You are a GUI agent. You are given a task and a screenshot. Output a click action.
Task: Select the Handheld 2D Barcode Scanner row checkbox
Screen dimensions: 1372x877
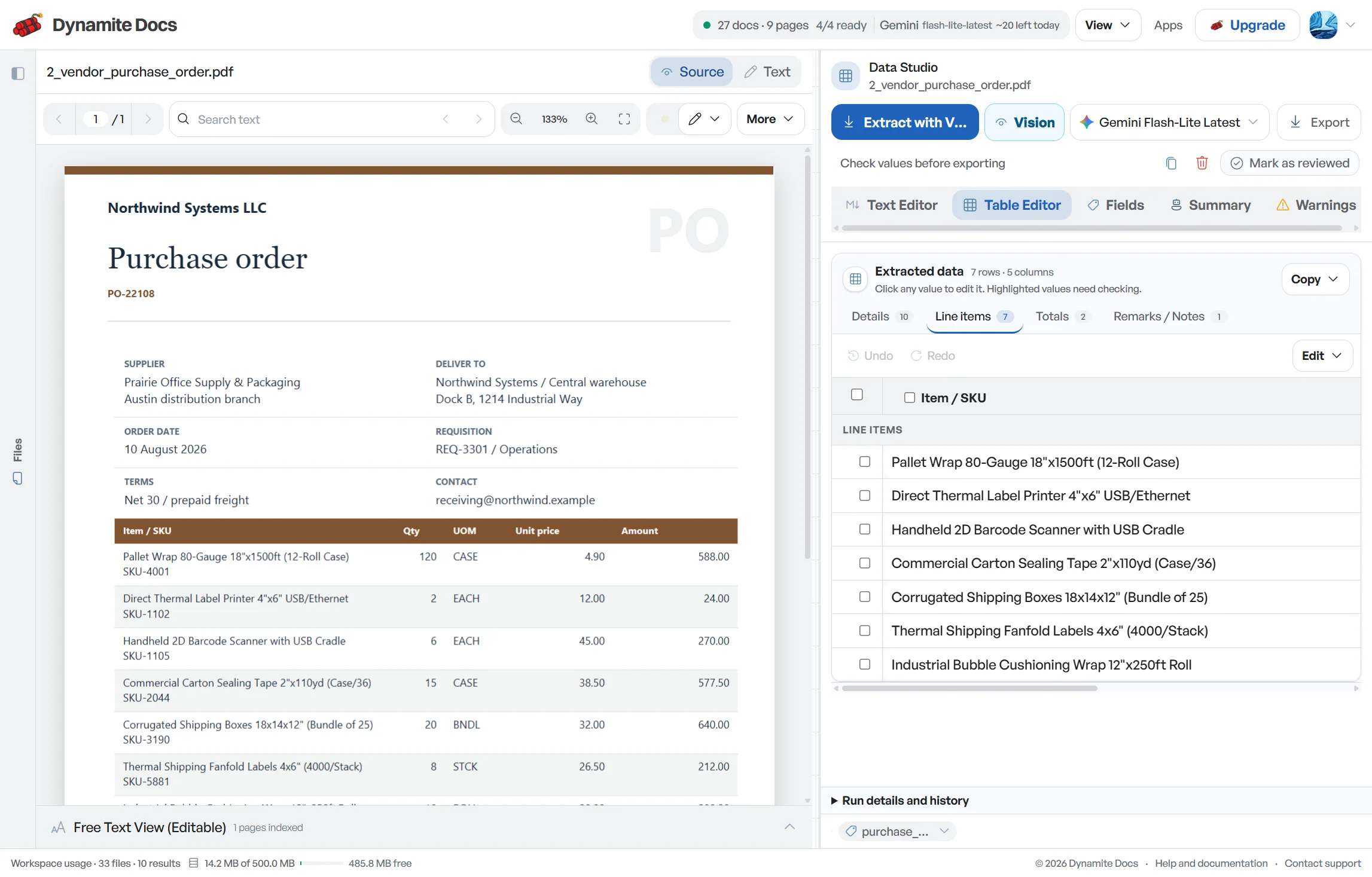point(865,529)
